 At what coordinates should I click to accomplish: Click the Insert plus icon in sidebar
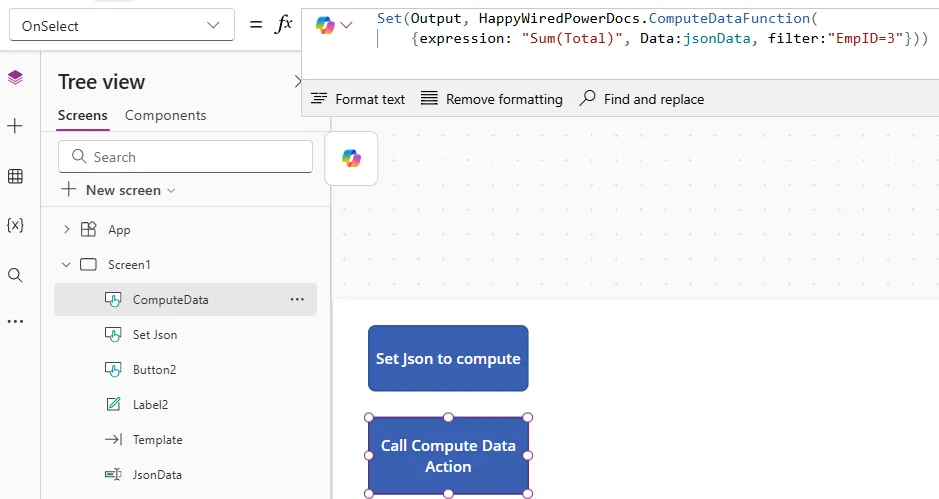(x=15, y=126)
